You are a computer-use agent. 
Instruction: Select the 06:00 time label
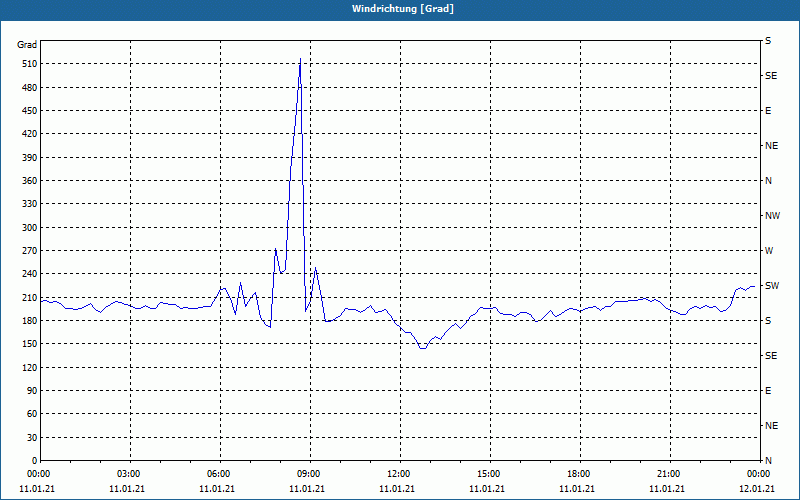tap(220, 474)
